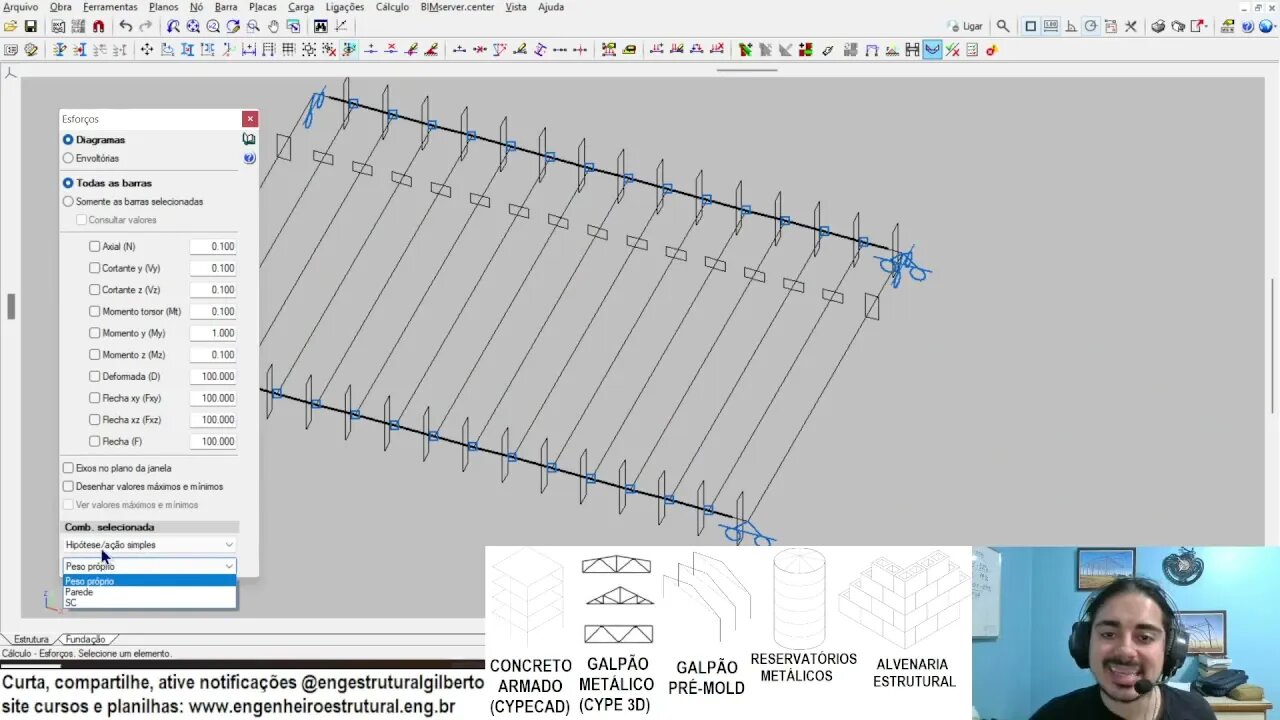Viewport: 1280px width, 720px height.
Task: Enable the Axial (N) checkbox
Action: tap(94, 246)
